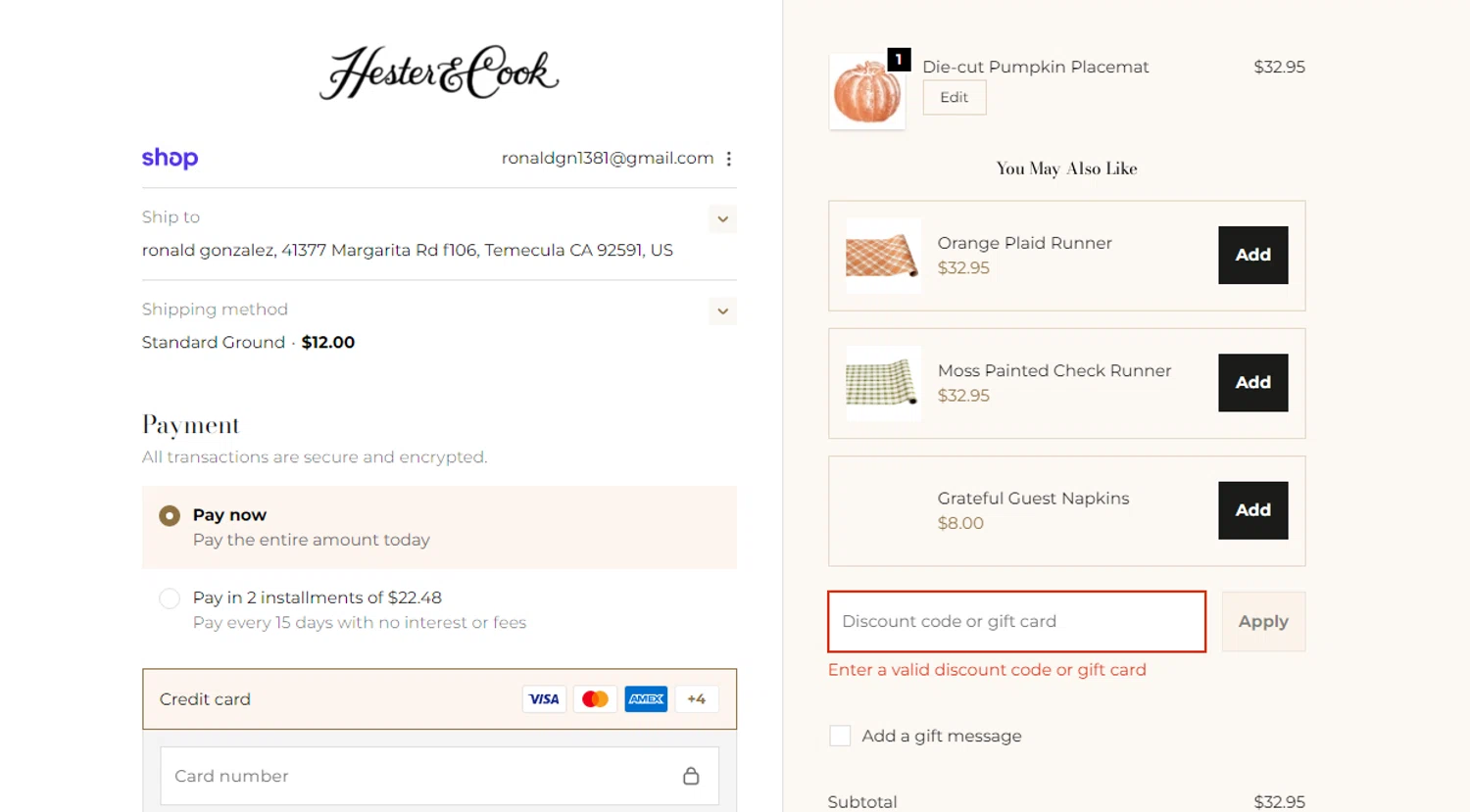Open Moss Painted Check Runner thumbnail
The width and height of the screenshot is (1470, 812).
[x=883, y=383]
